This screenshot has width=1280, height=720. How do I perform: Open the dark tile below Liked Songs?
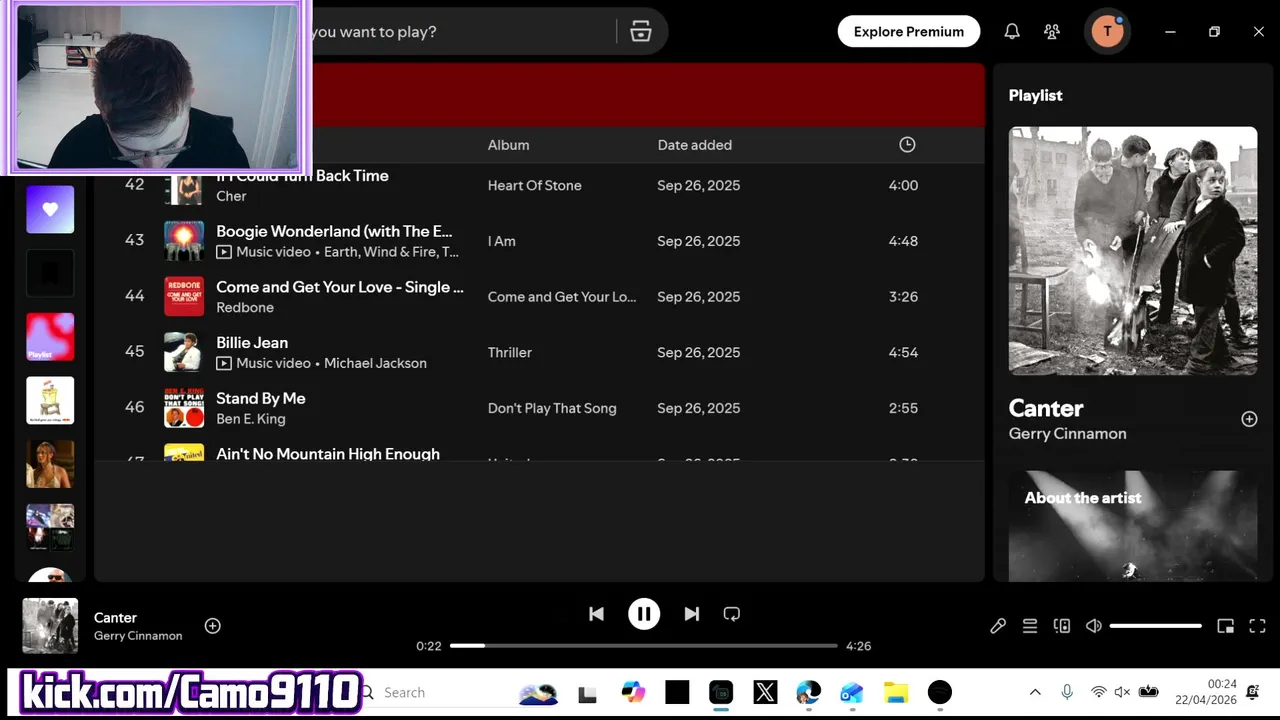pos(50,273)
